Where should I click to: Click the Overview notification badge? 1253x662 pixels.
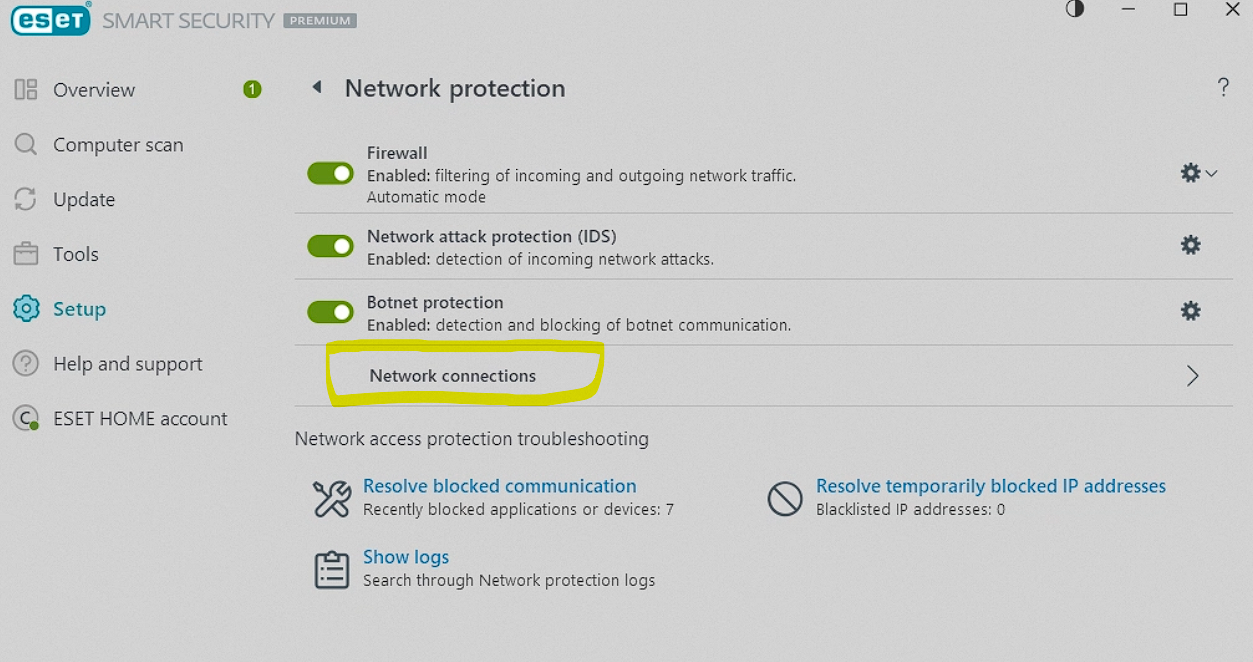pos(252,90)
